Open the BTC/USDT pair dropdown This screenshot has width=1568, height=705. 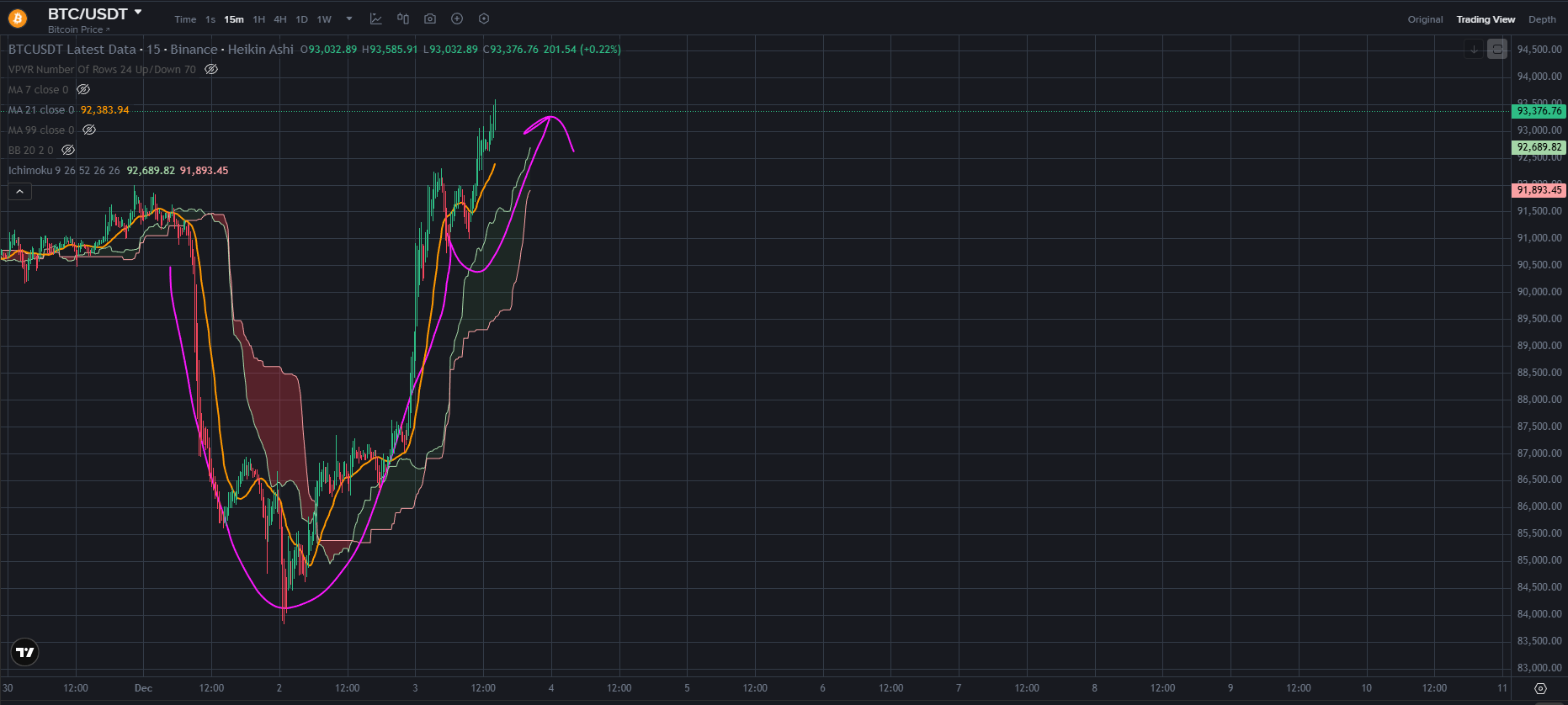tap(138, 13)
